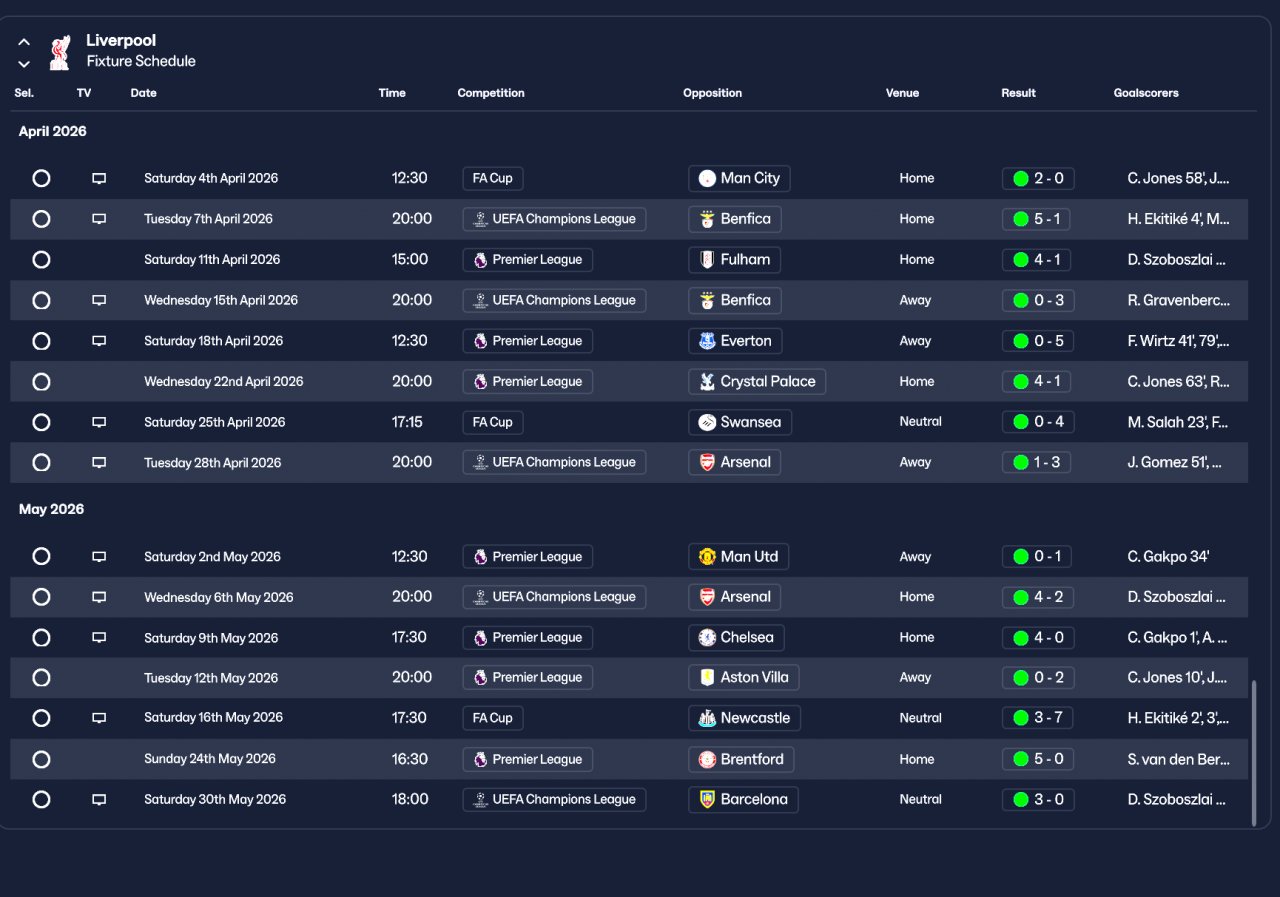The image size is (1280, 897).
Task: Click the Fulham club badge
Action: pyautogui.click(x=707, y=260)
